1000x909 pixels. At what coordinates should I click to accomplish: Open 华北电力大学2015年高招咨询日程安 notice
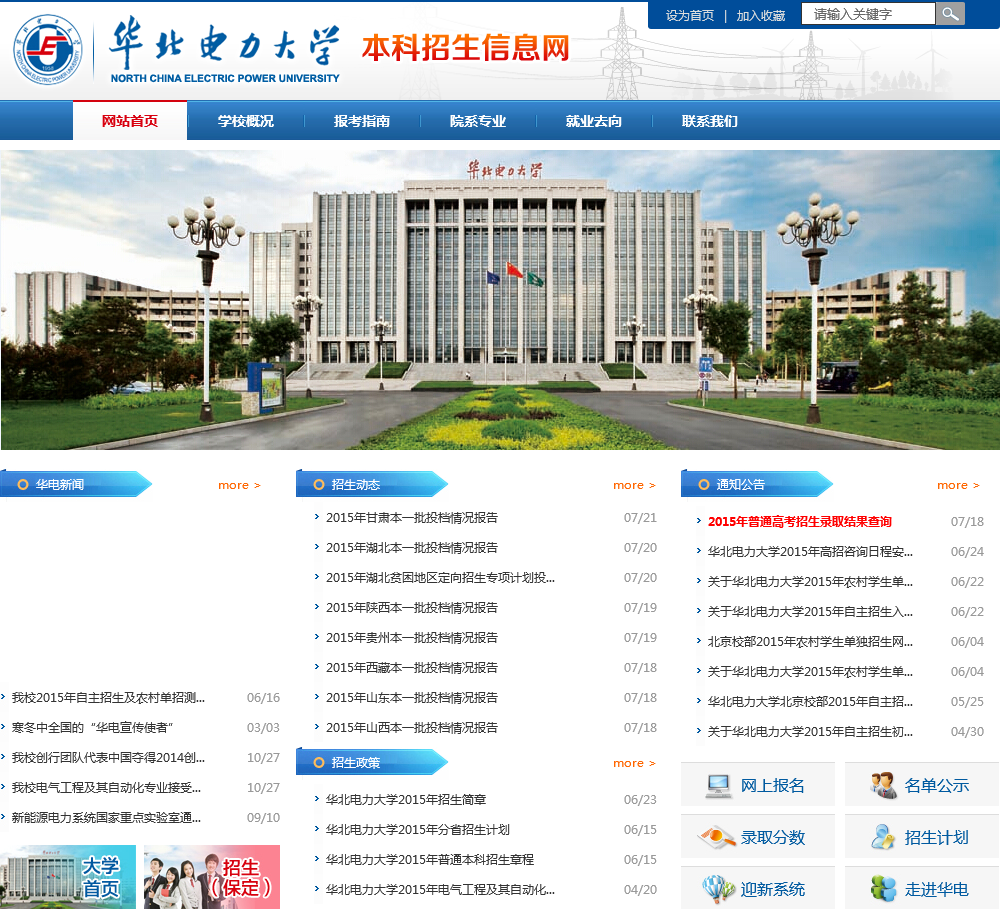coord(810,551)
